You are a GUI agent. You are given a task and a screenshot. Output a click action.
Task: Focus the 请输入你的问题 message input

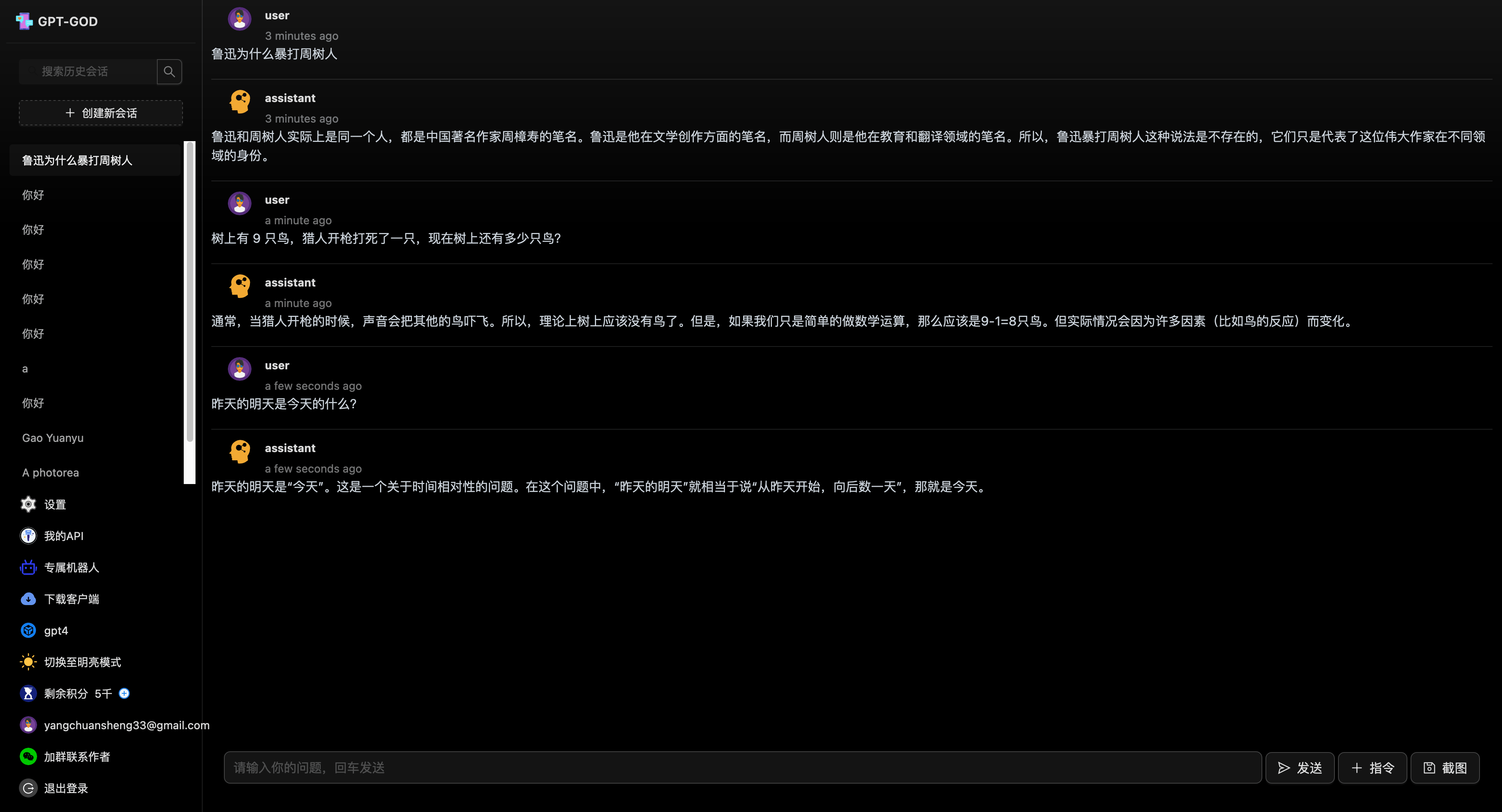(x=743, y=767)
